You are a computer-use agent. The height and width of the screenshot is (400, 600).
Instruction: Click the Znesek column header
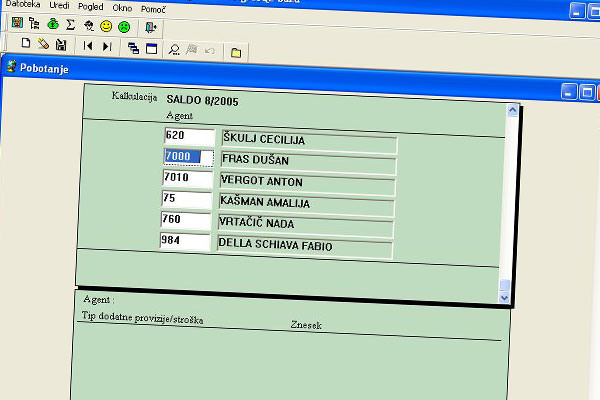click(x=306, y=325)
